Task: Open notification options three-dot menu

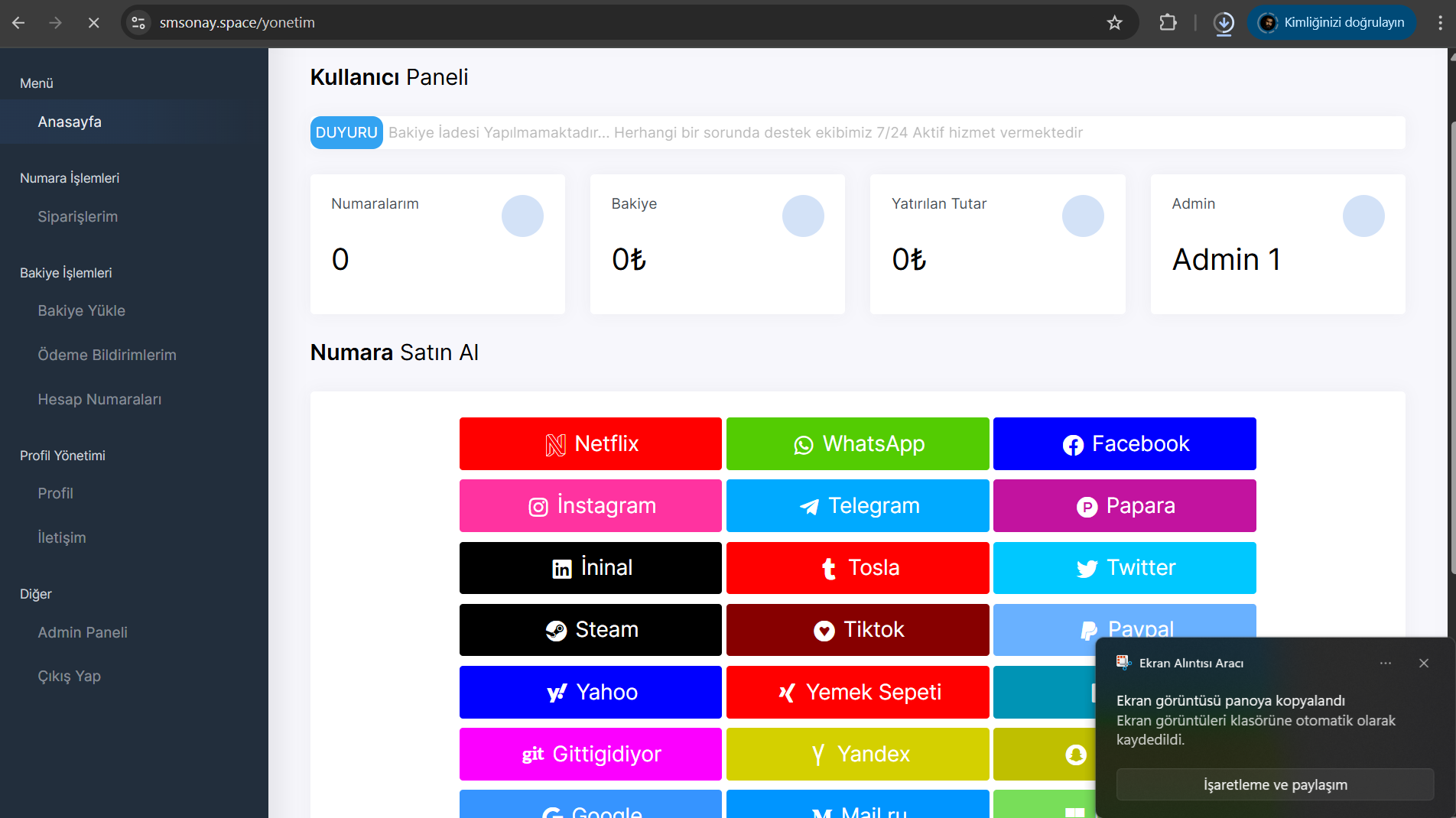Action: click(1385, 664)
